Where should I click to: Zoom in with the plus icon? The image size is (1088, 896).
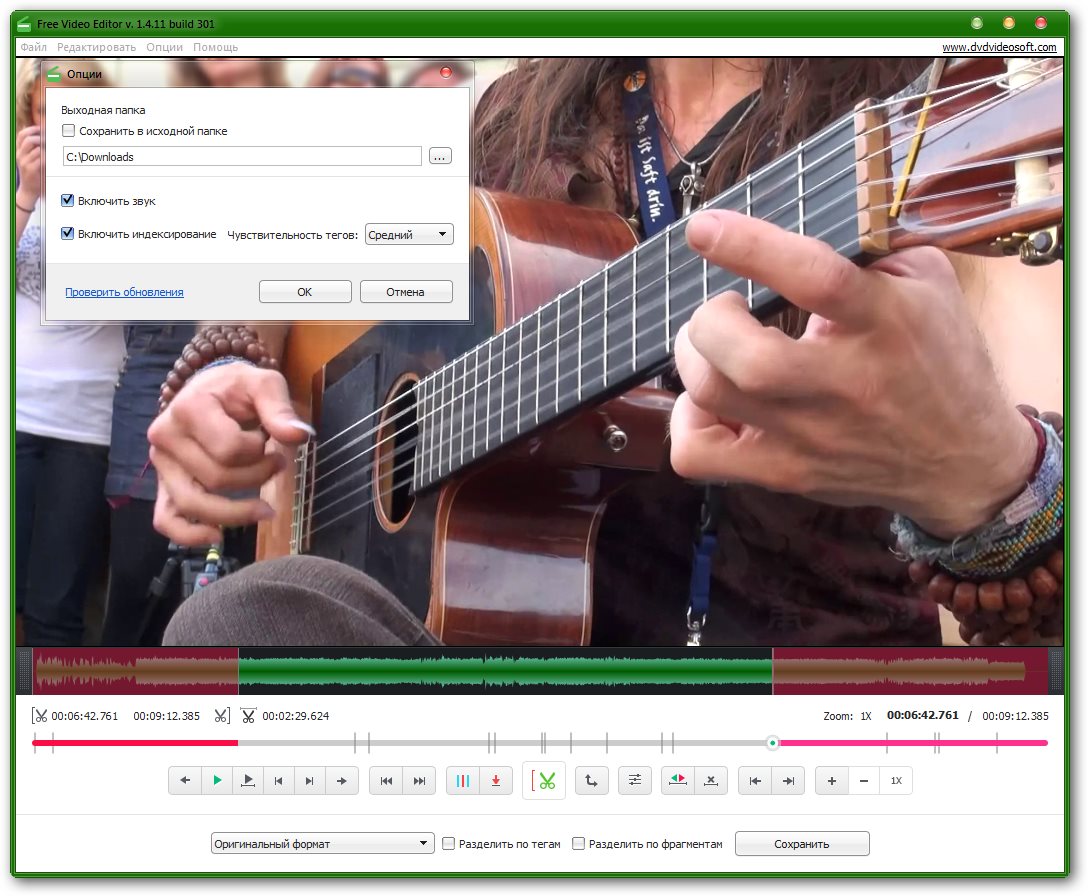832,781
